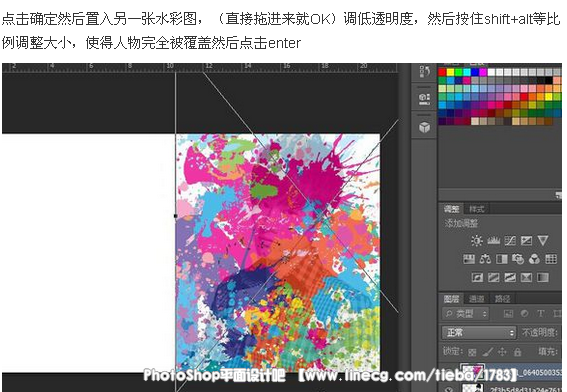Lock all layer attributes (padlock icon)
Image resolution: width=567 pixels, height=392 pixels.
pyautogui.click(x=517, y=351)
